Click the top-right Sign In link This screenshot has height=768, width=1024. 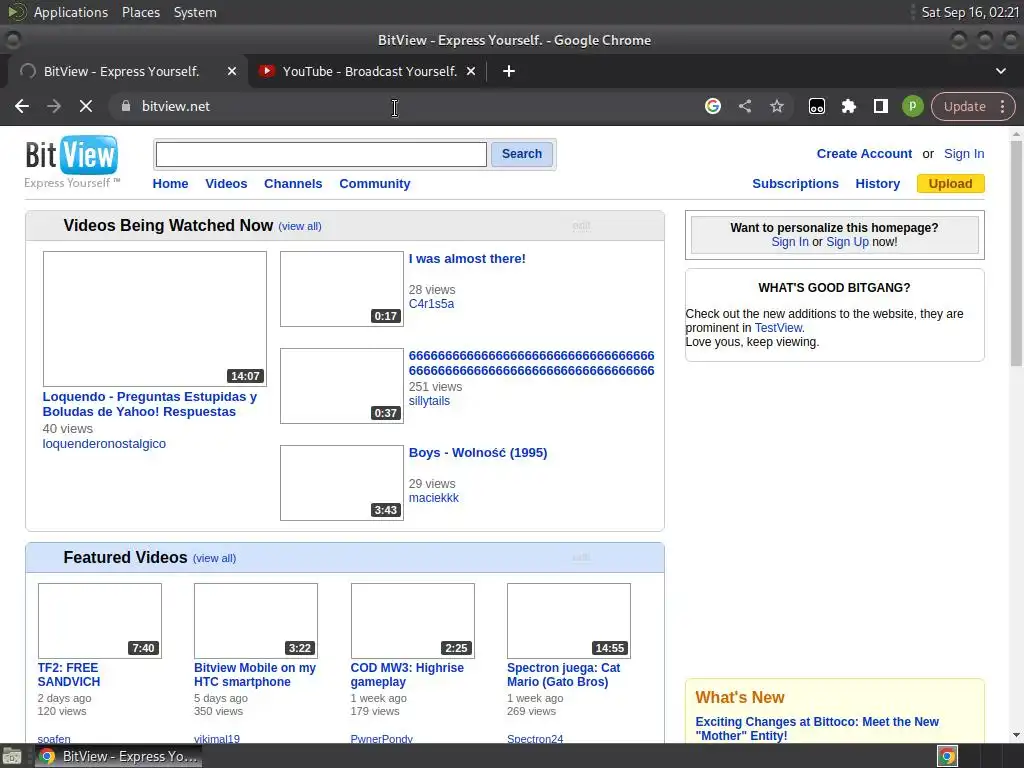[964, 153]
